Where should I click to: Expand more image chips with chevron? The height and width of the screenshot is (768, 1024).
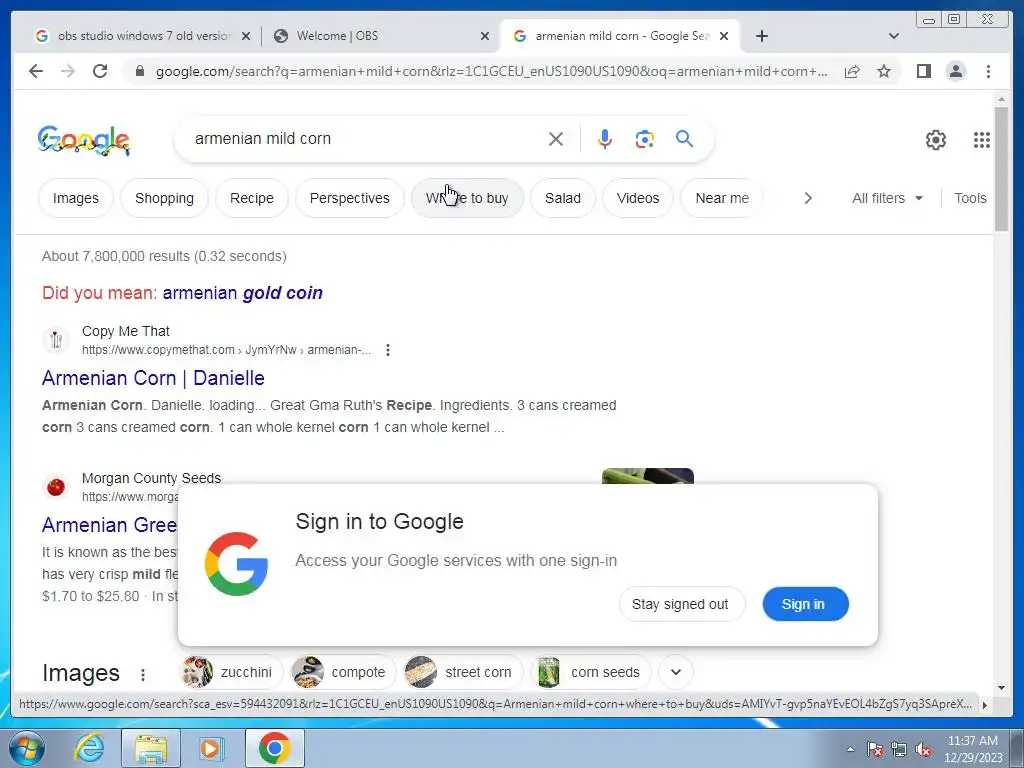[x=676, y=672]
